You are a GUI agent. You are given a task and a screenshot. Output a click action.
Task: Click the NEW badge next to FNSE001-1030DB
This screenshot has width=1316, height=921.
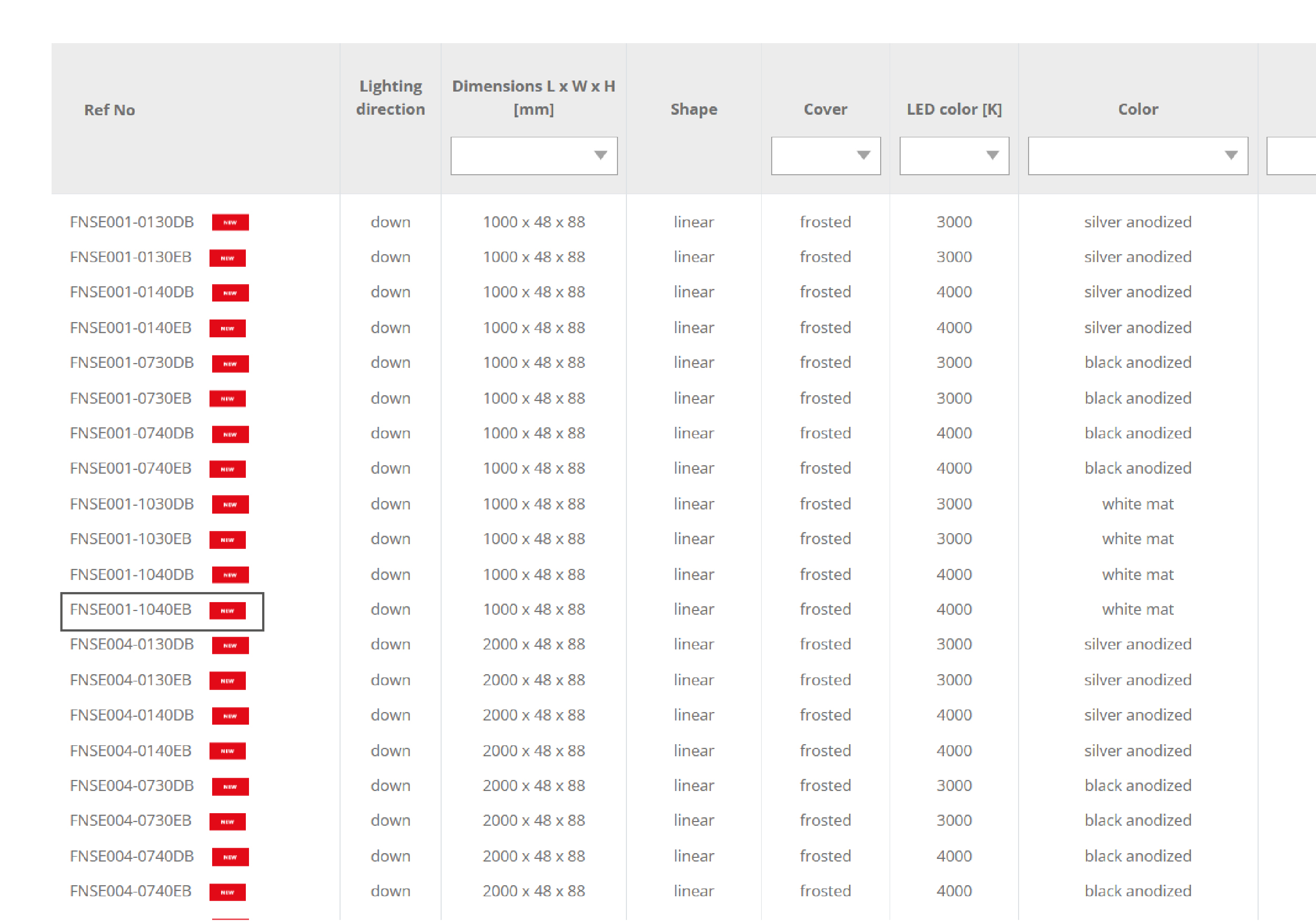[x=230, y=504]
